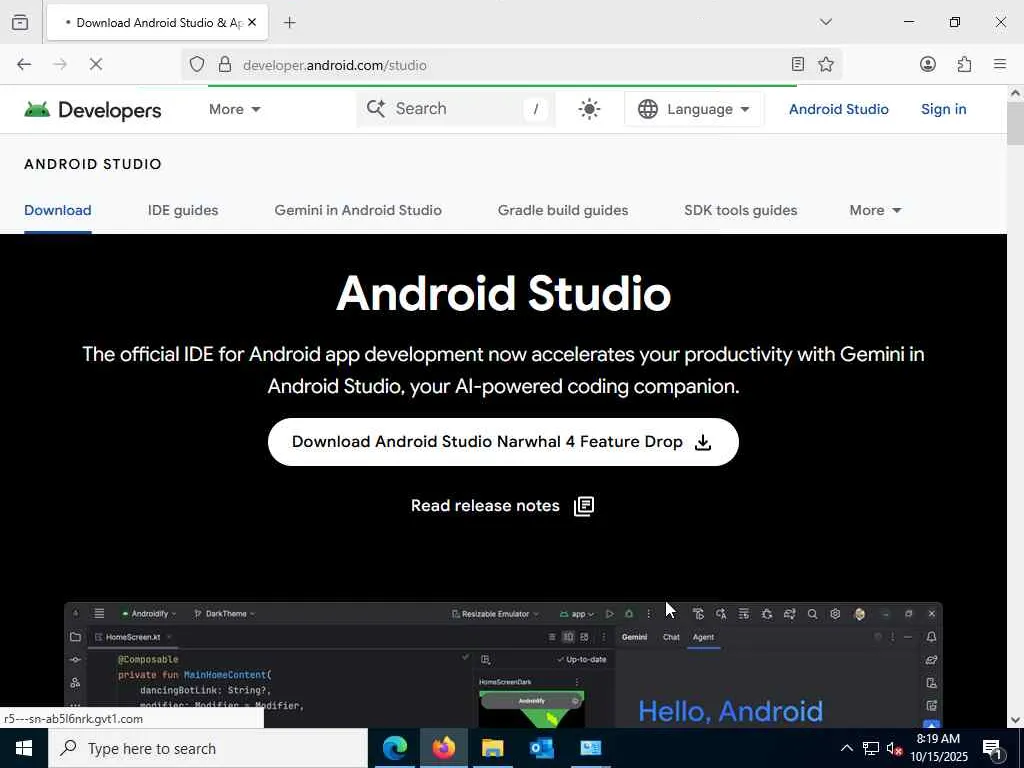Open Outlook from taskbar
The image size is (1024, 768).
point(541,748)
